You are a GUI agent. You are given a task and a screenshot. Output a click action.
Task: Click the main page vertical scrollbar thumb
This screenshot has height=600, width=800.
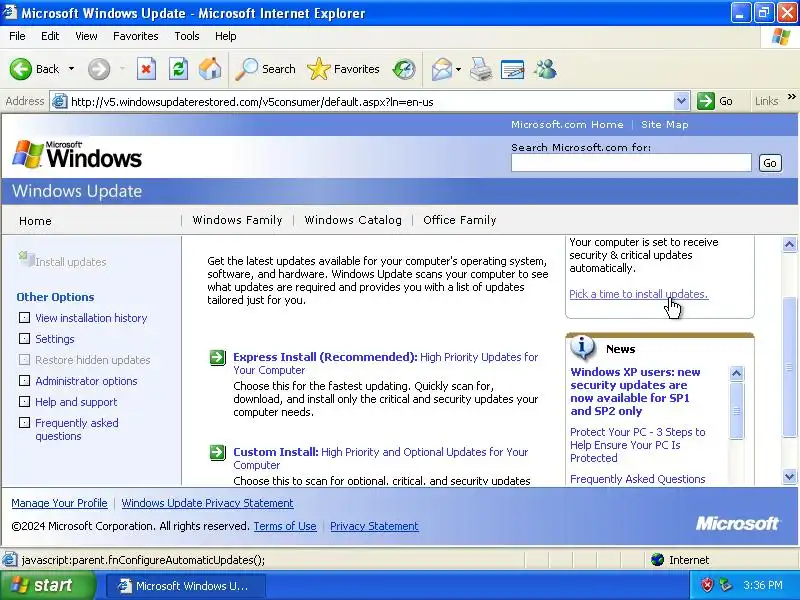click(x=789, y=367)
